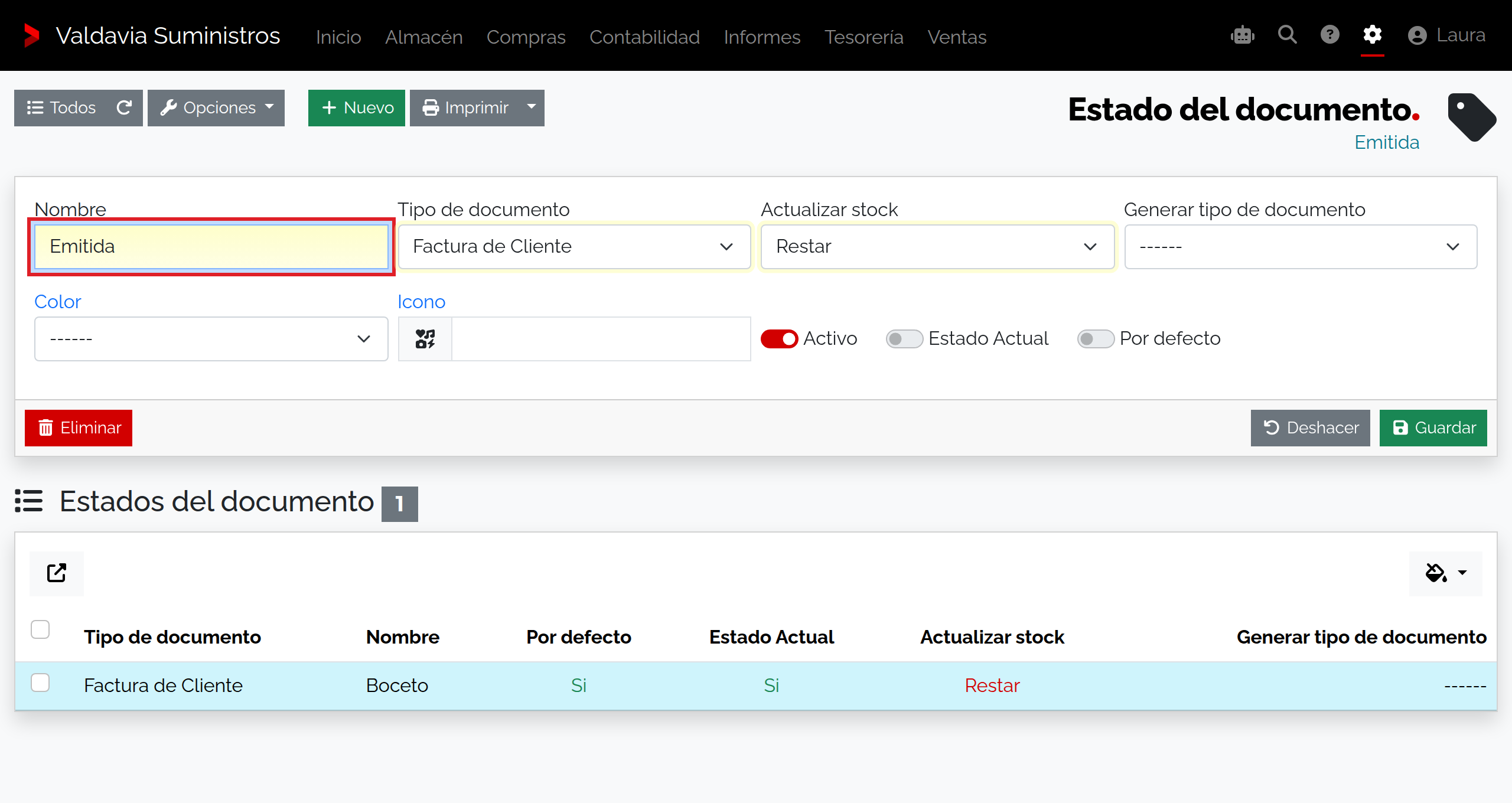Open the settings gear icon

tap(1373, 35)
